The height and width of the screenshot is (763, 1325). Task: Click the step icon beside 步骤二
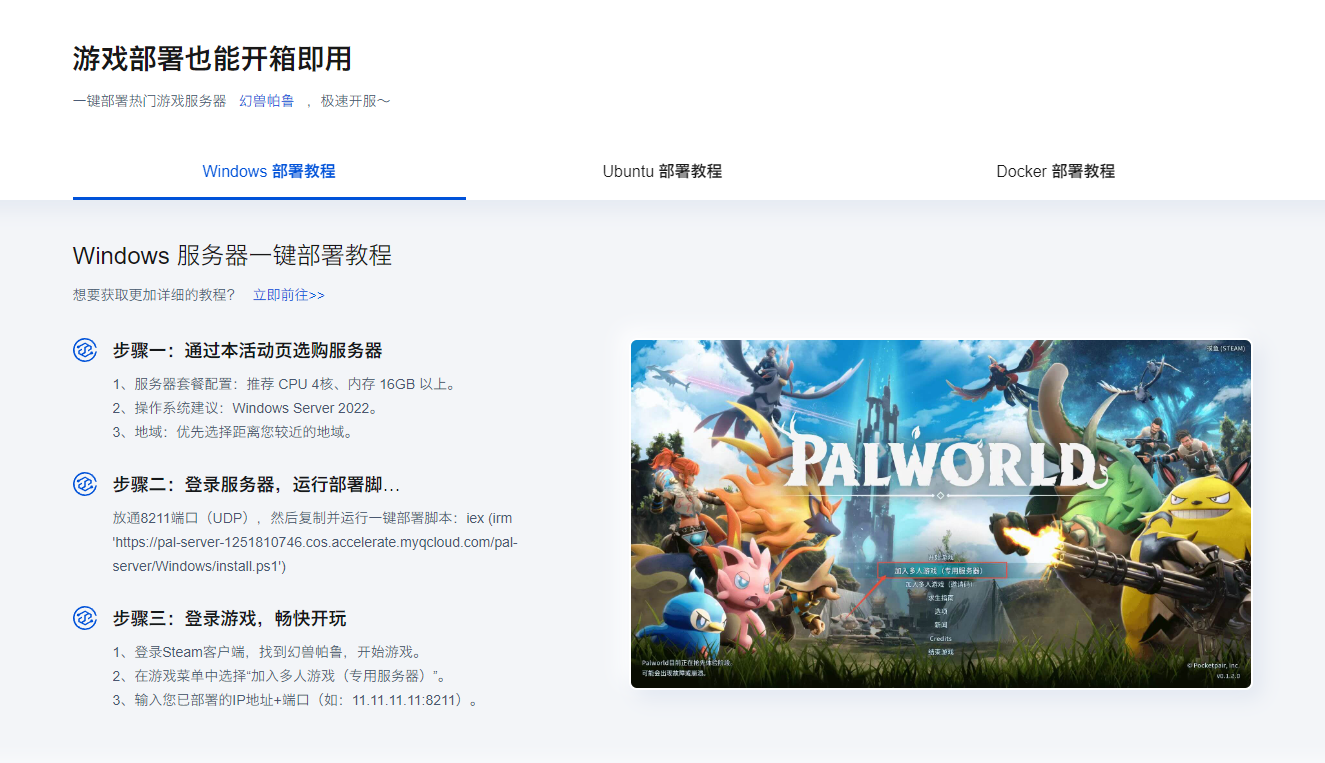point(85,484)
